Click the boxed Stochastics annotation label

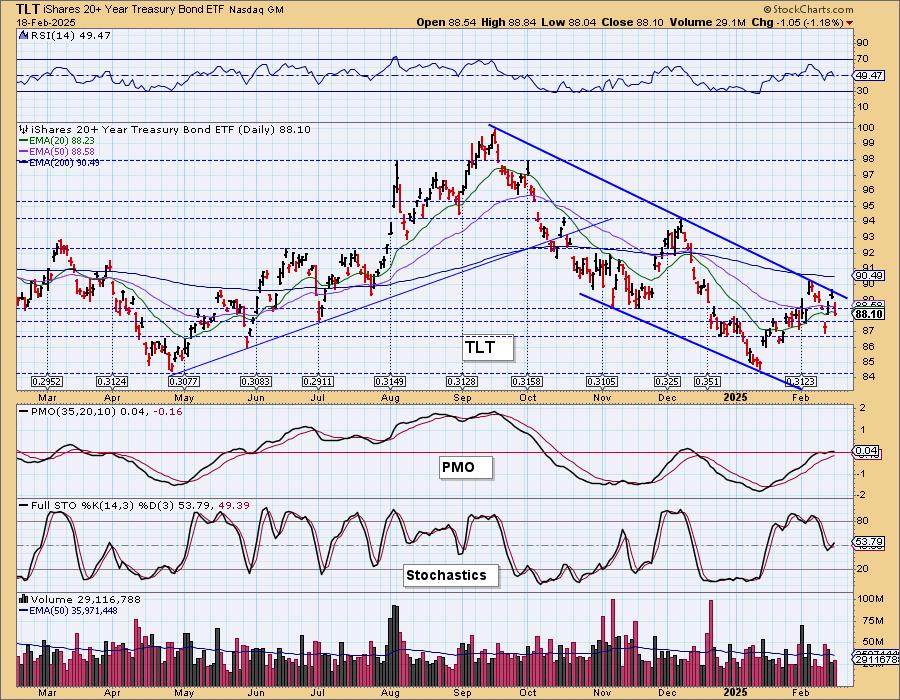click(451, 575)
